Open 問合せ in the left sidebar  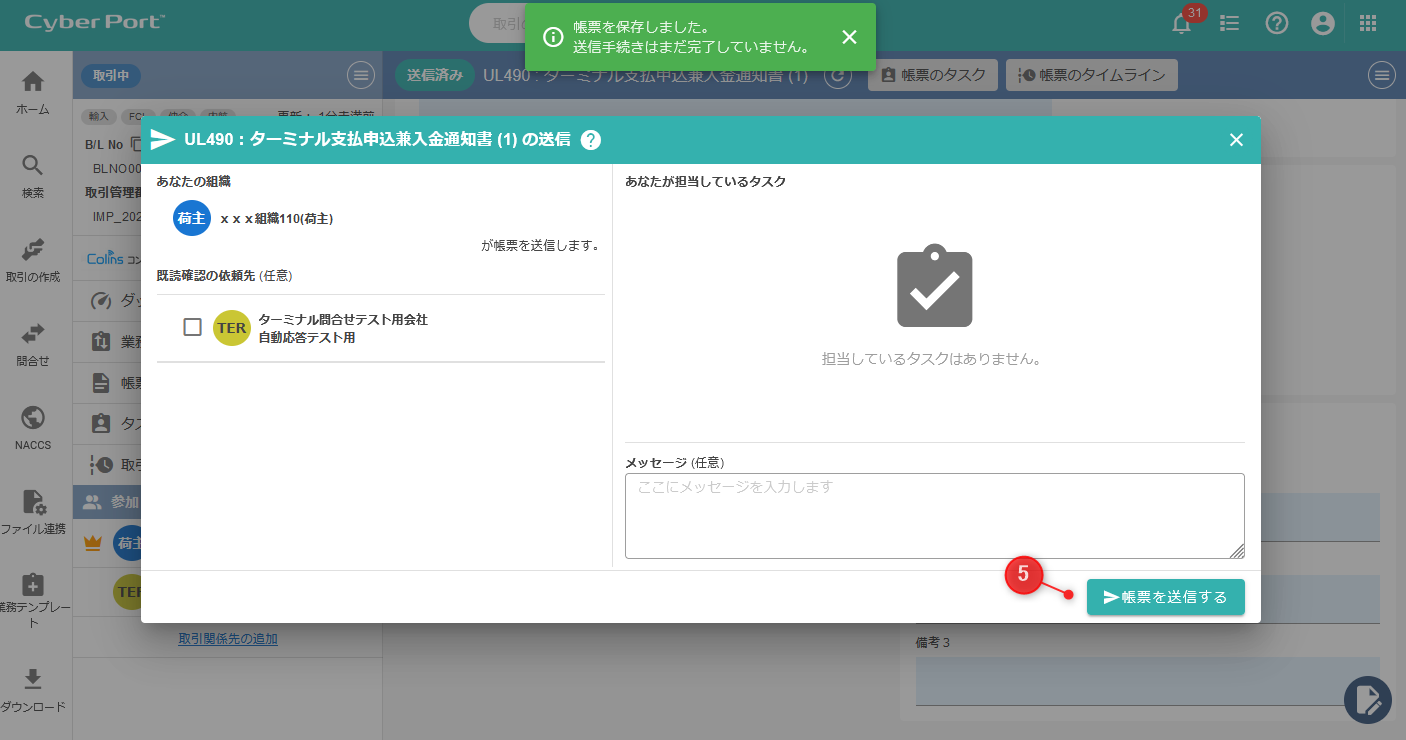[x=33, y=344]
